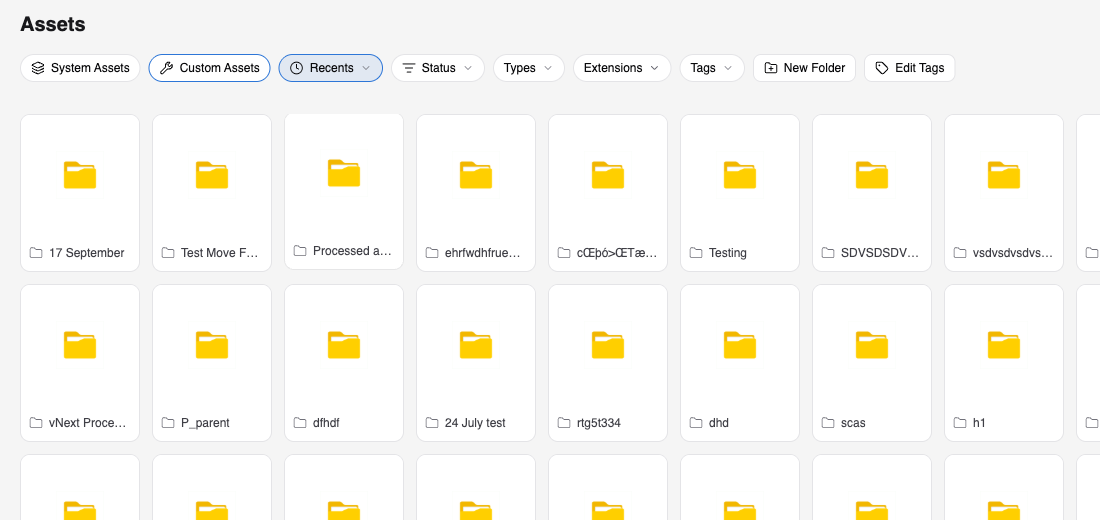
Task: Click the Assets page heading
Action: pos(53,24)
